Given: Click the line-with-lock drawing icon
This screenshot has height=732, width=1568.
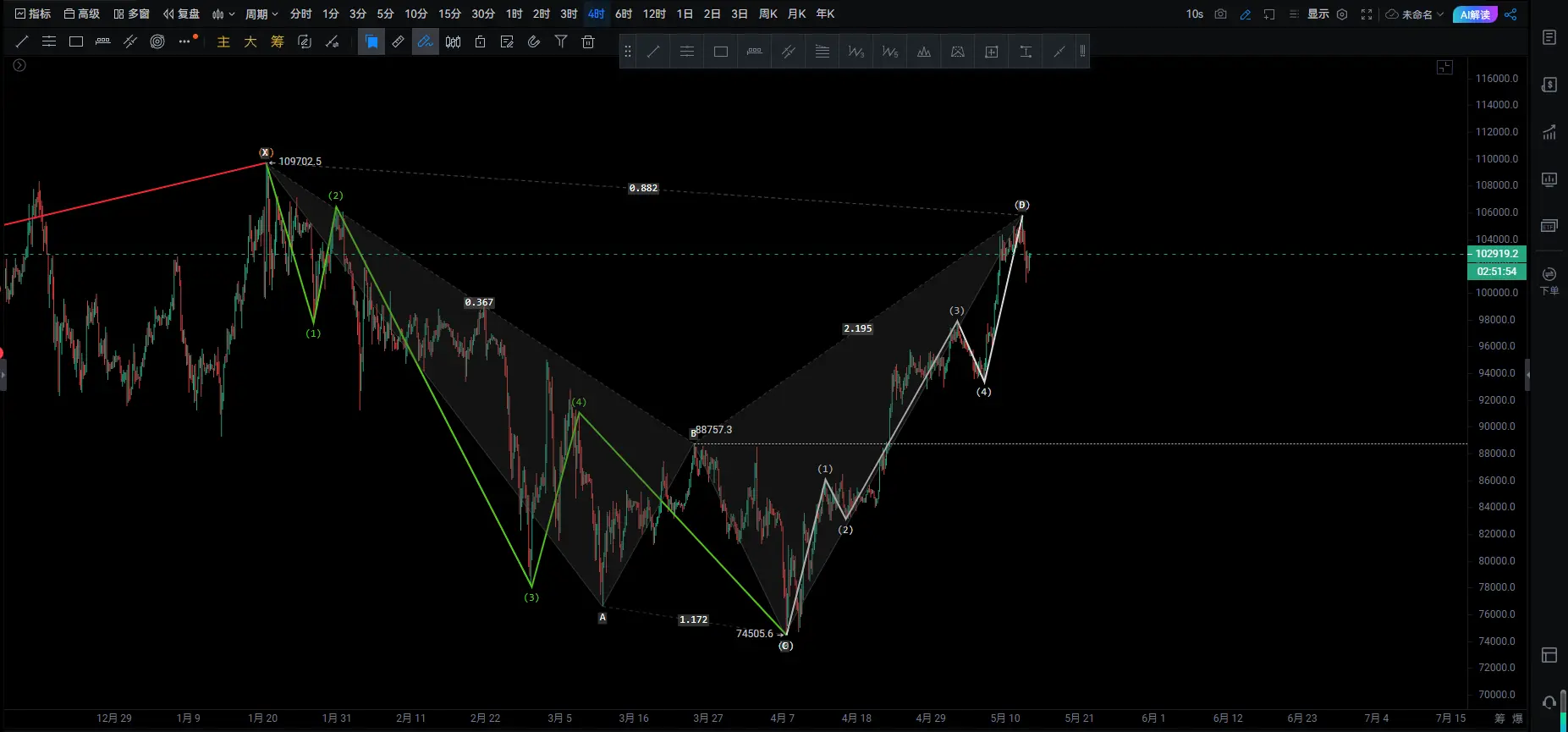Looking at the screenshot, I should coord(332,41).
